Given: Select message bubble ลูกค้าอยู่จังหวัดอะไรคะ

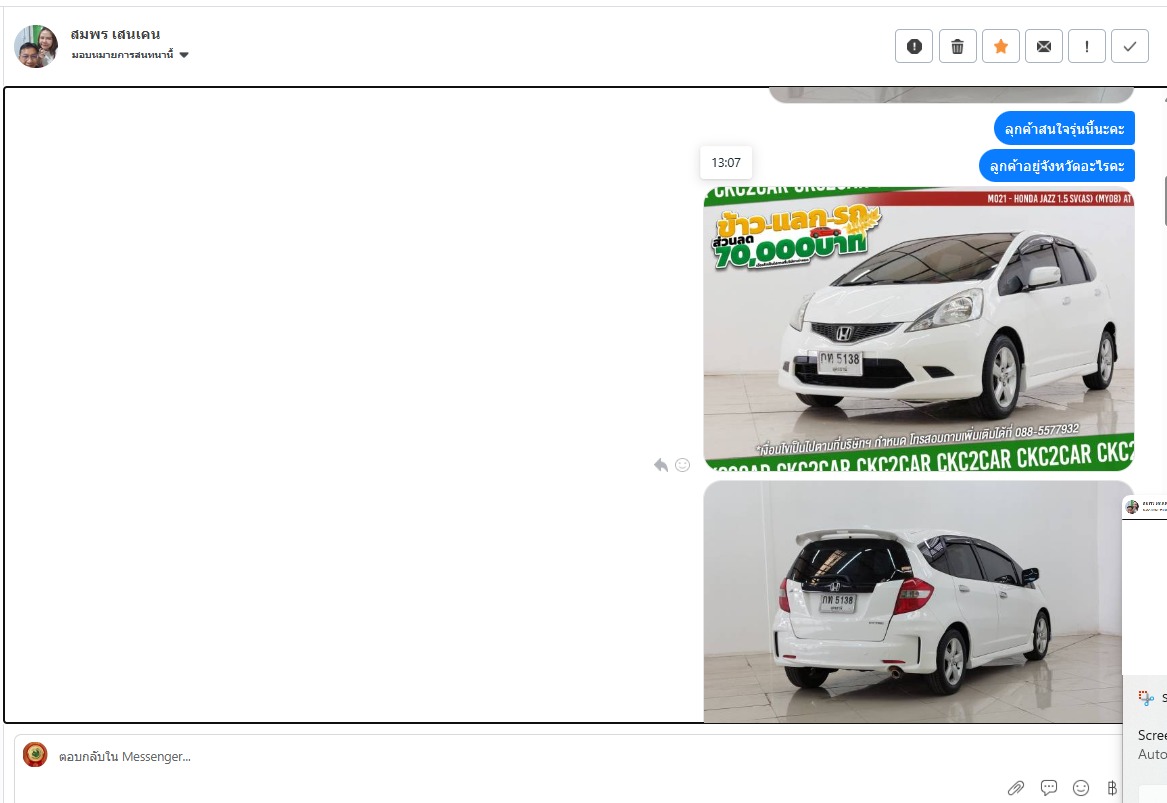Looking at the screenshot, I should [1057, 165].
